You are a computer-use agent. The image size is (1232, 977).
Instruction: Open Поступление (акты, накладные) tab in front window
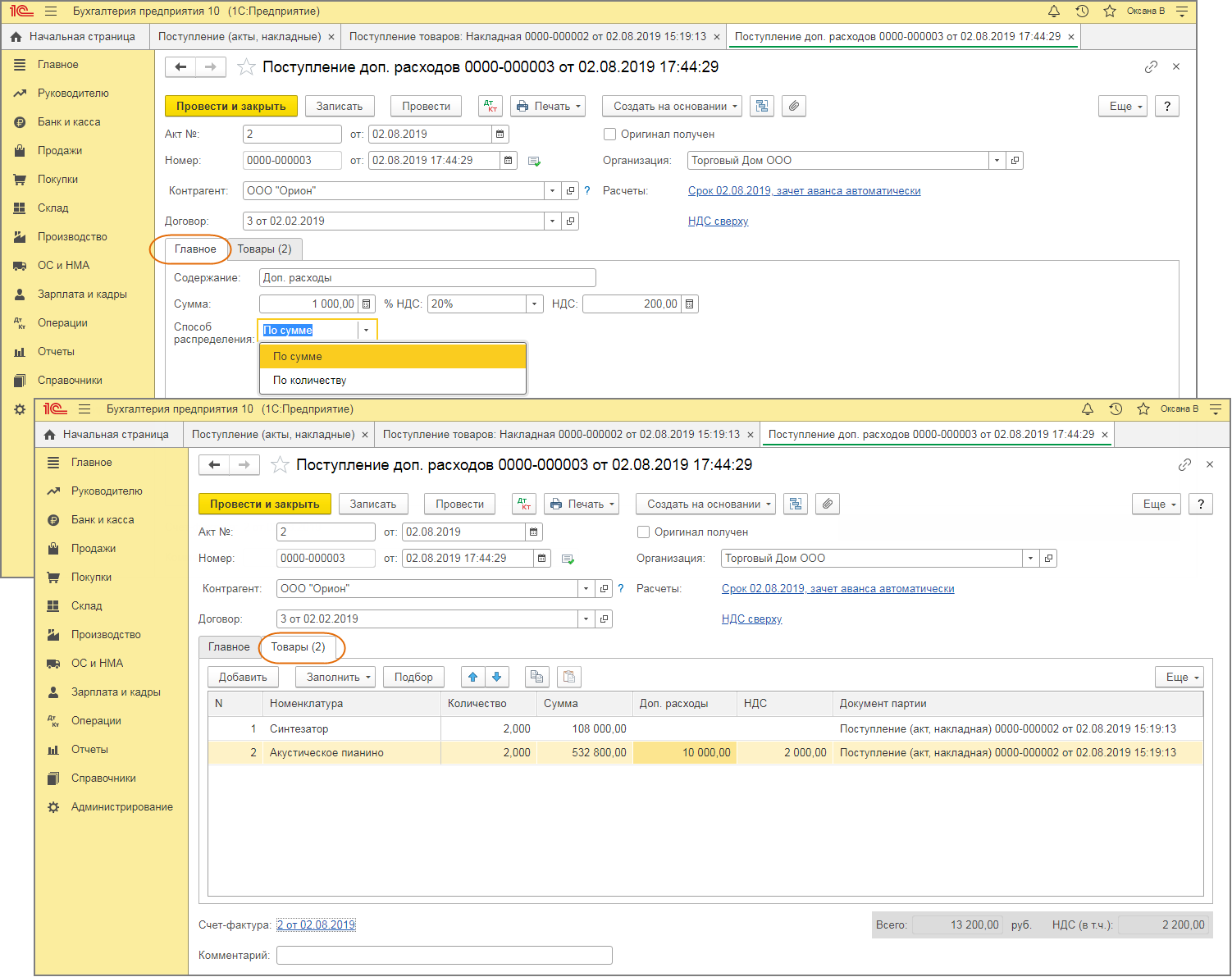tap(273, 435)
